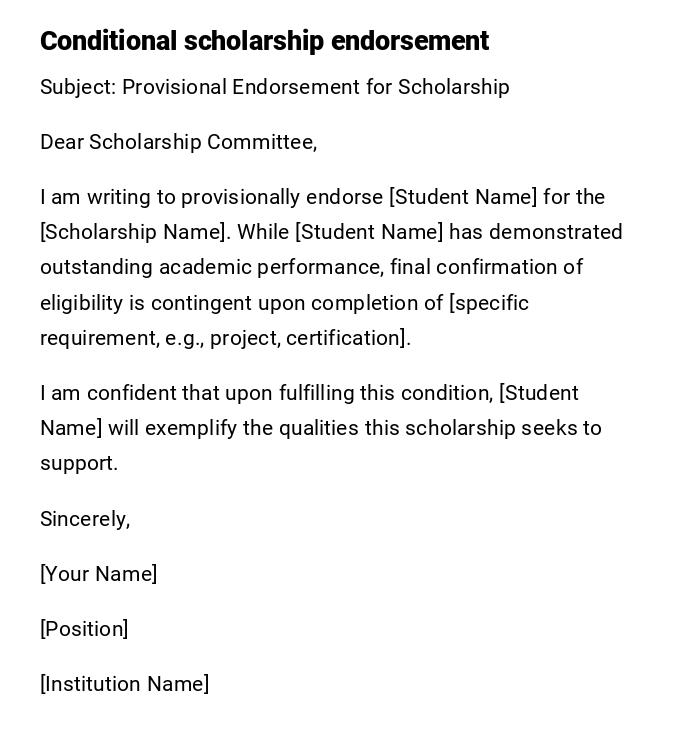Viewport: 700px width, 746px height.
Task: Select the [Student Name] placeholder following "While"
Action: (x=369, y=232)
